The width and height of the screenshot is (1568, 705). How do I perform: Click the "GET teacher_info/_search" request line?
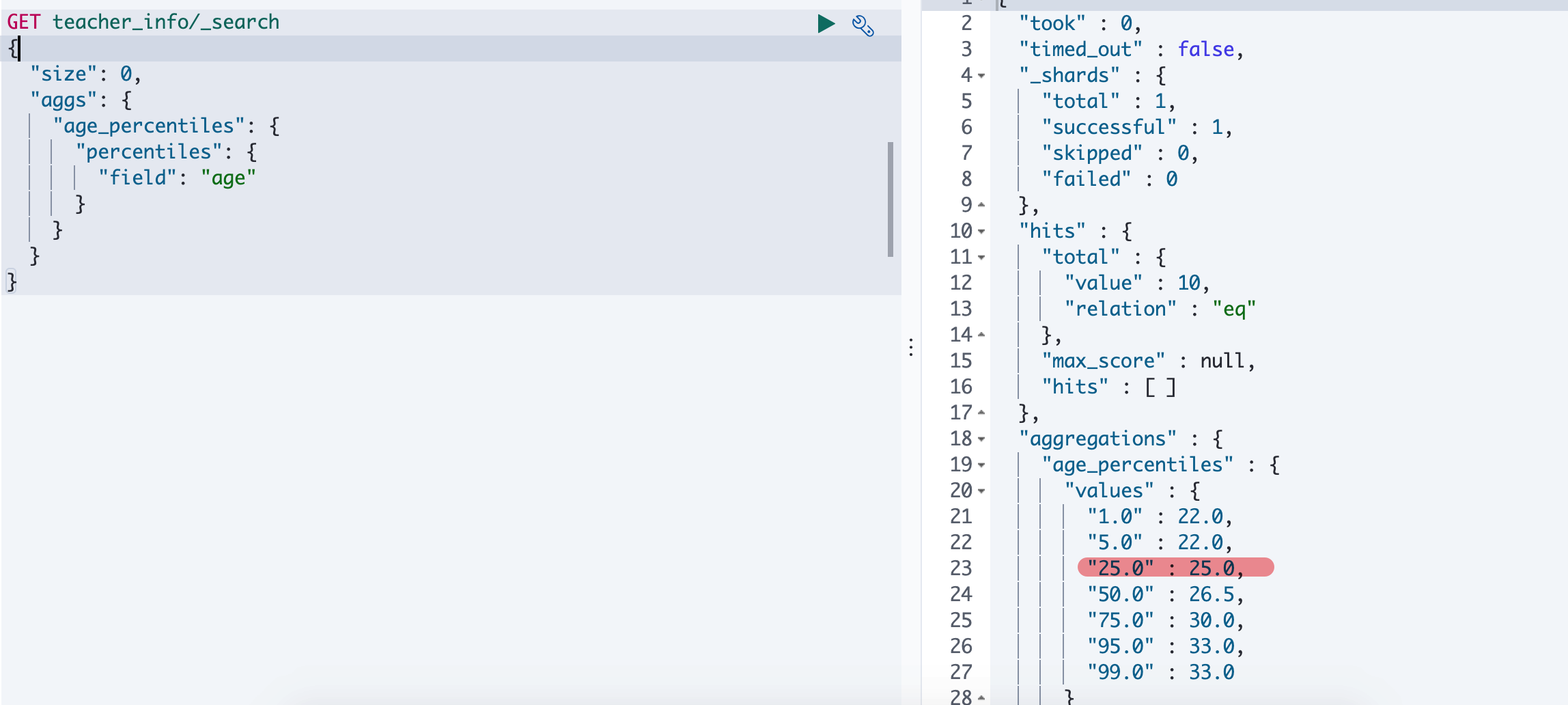pos(143,22)
